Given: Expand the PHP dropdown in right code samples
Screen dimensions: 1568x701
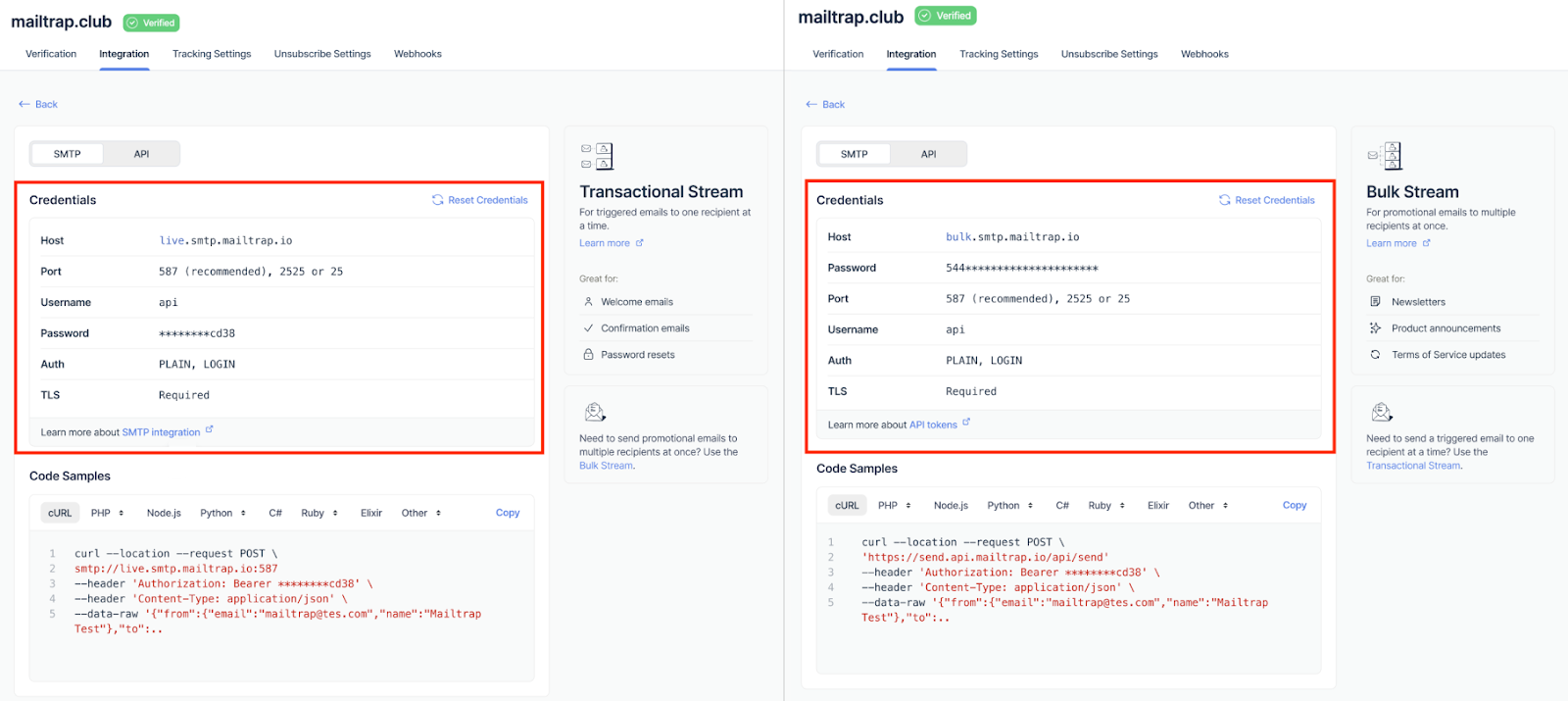Looking at the screenshot, I should (x=895, y=506).
